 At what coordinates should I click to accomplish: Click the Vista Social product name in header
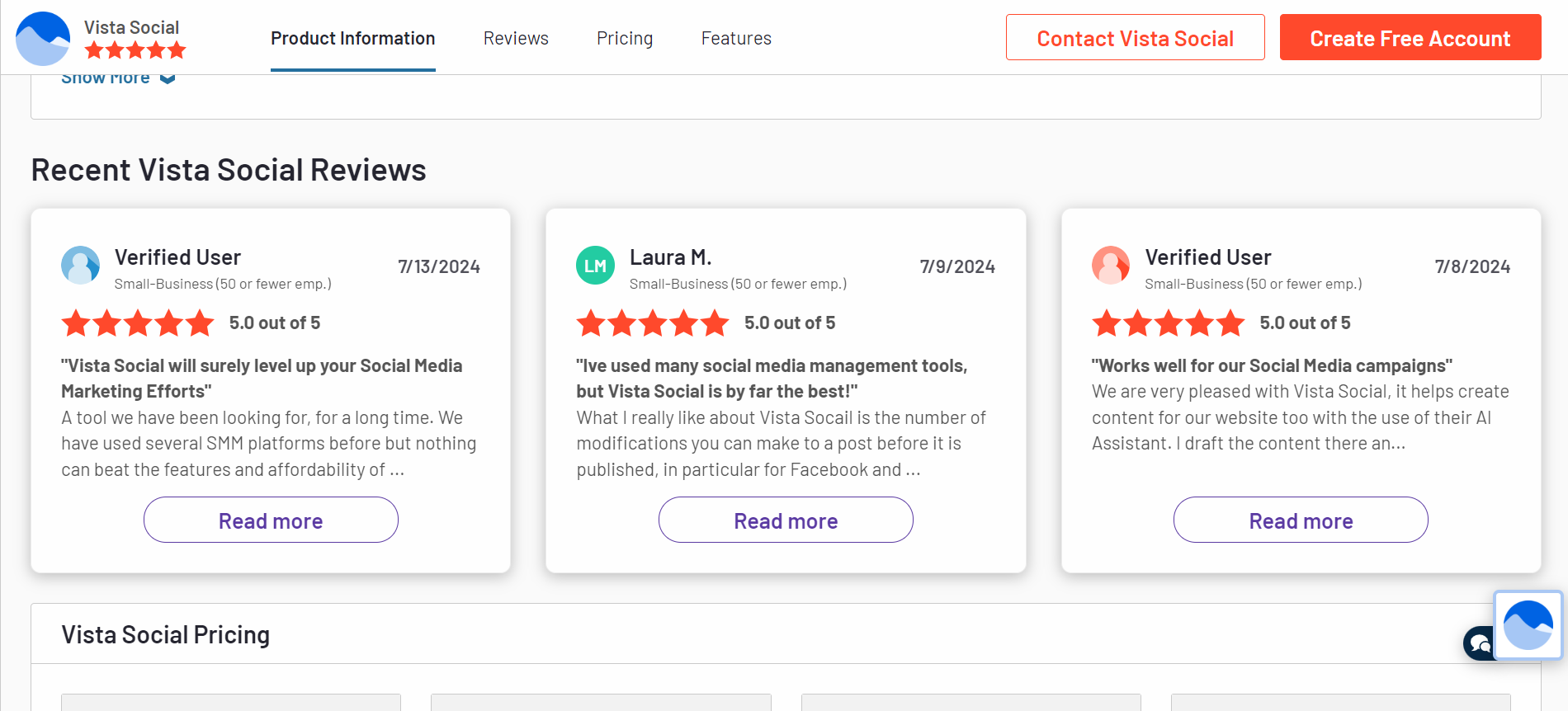(131, 27)
